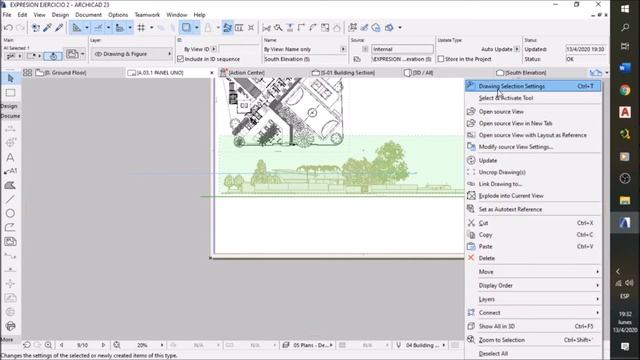
Task: Toggle Include in ID sequence checkbox
Action: tap(180, 59)
